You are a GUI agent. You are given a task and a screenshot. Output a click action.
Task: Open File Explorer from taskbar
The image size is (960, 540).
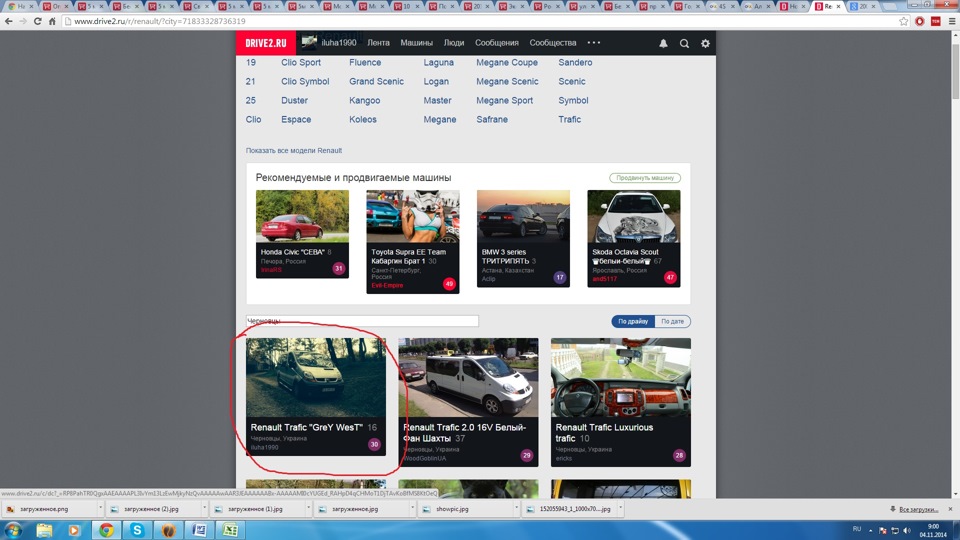click(44, 530)
